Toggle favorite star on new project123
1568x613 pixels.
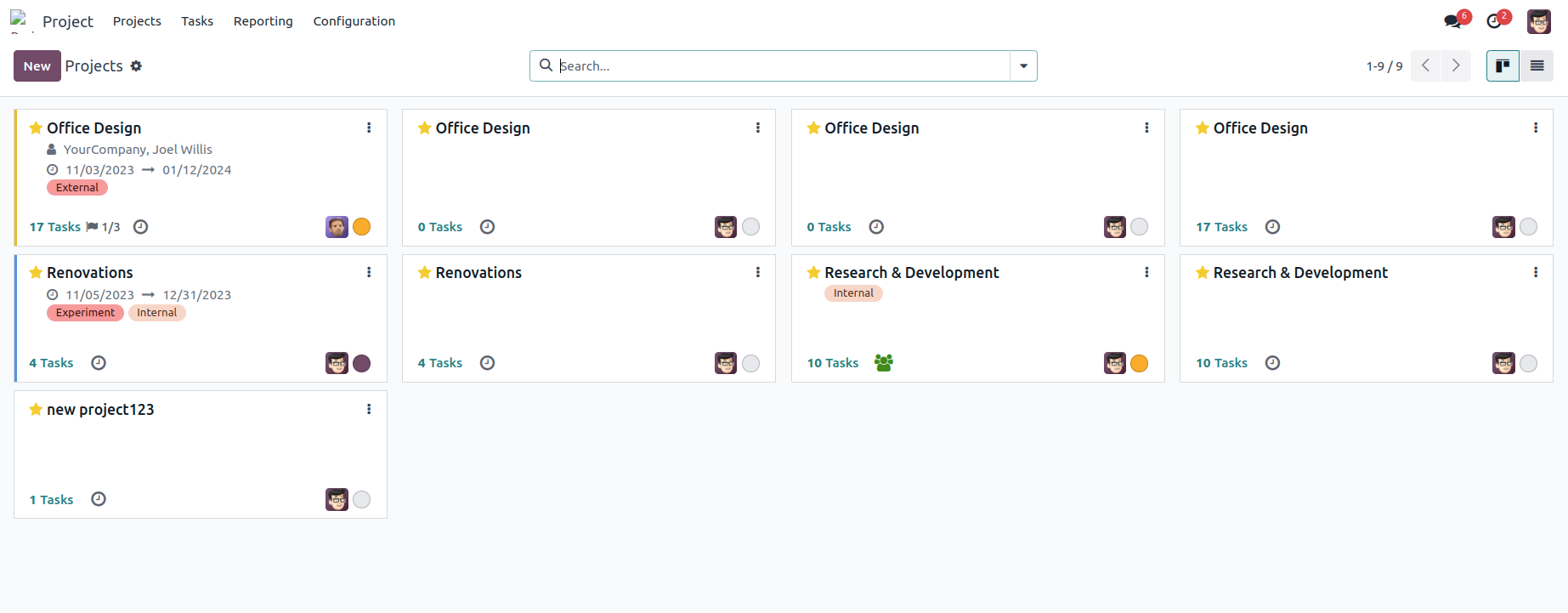click(36, 410)
